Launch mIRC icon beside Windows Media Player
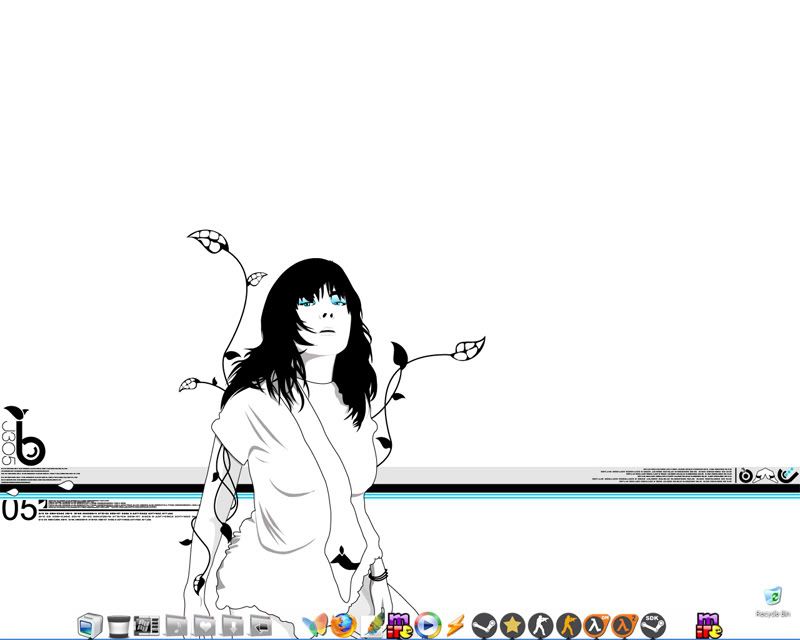This screenshot has height=640, width=800. 399,625
